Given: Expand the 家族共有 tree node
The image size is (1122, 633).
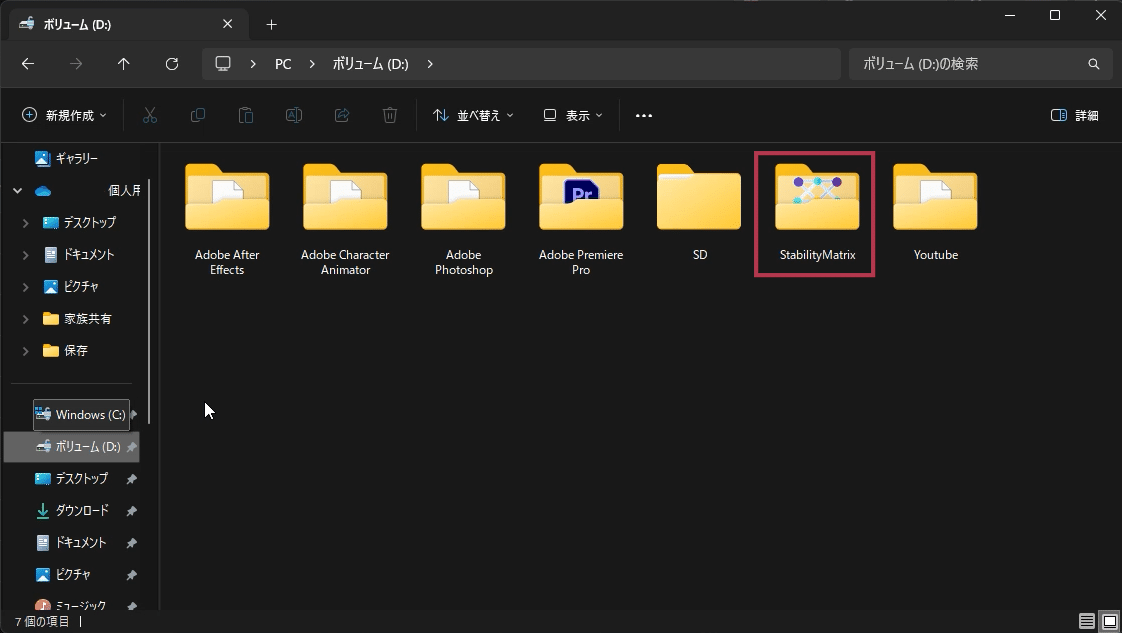Looking at the screenshot, I should coord(26,319).
